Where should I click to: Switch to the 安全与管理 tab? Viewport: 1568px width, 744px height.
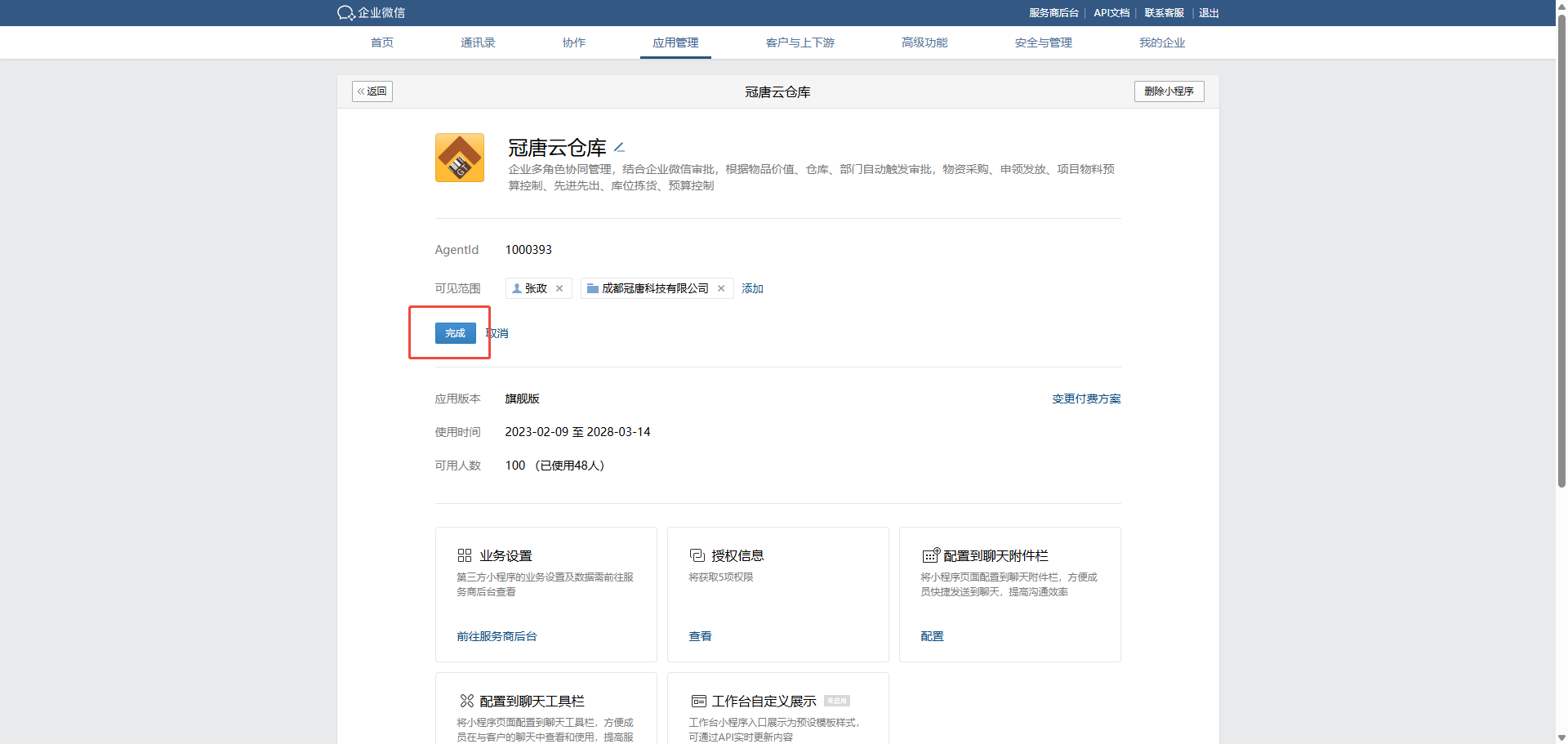pos(1043,42)
